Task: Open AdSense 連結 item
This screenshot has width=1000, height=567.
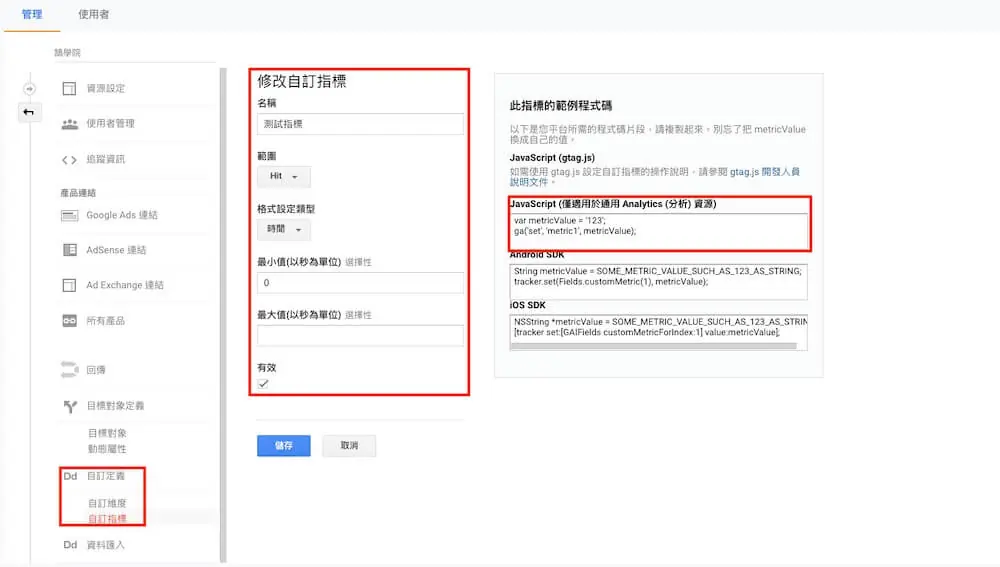Action: click(x=116, y=250)
